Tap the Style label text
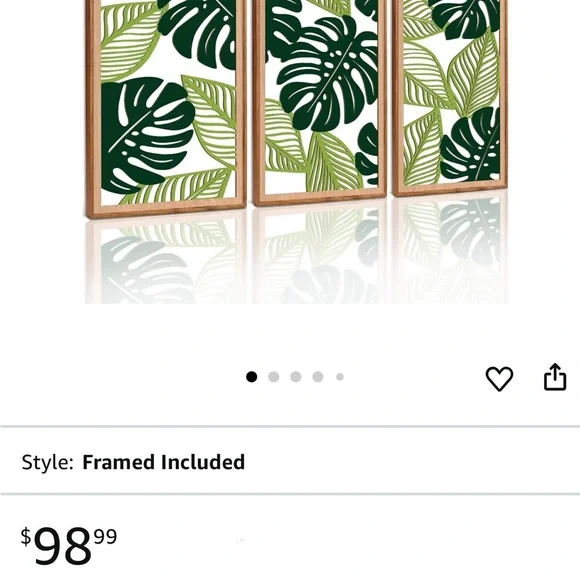This screenshot has height=580, width=580. click(x=47, y=462)
